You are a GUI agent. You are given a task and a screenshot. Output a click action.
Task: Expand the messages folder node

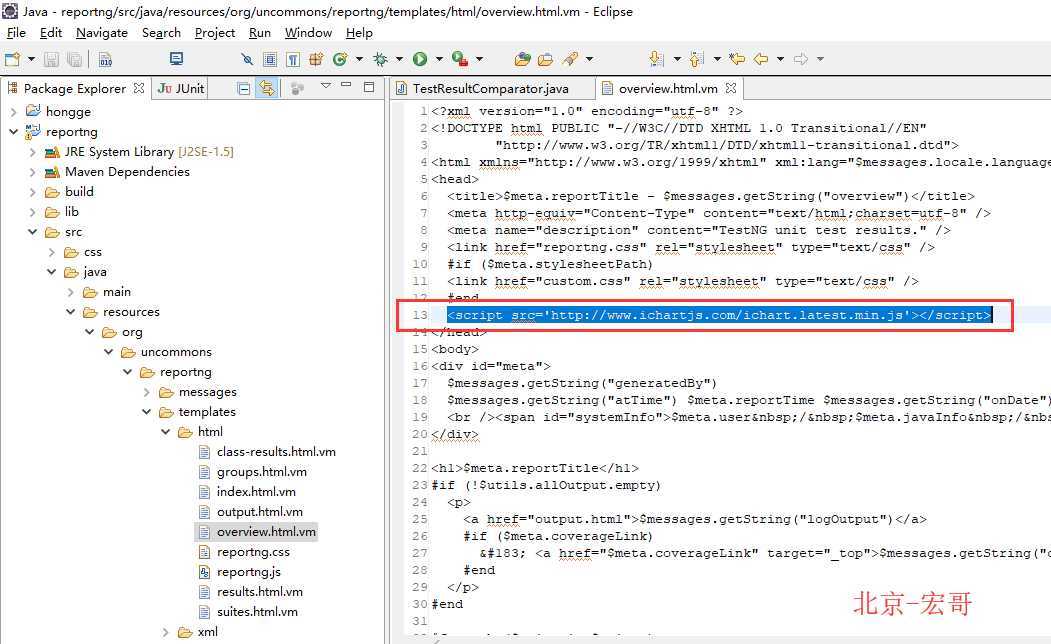click(x=147, y=392)
